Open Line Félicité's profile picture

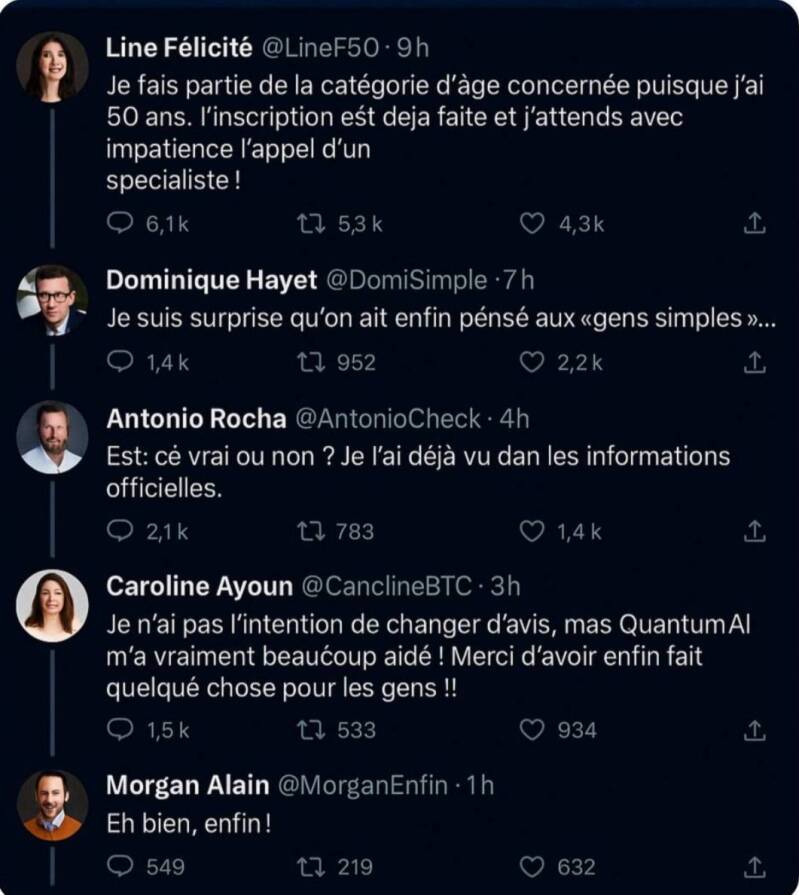click(x=52, y=66)
